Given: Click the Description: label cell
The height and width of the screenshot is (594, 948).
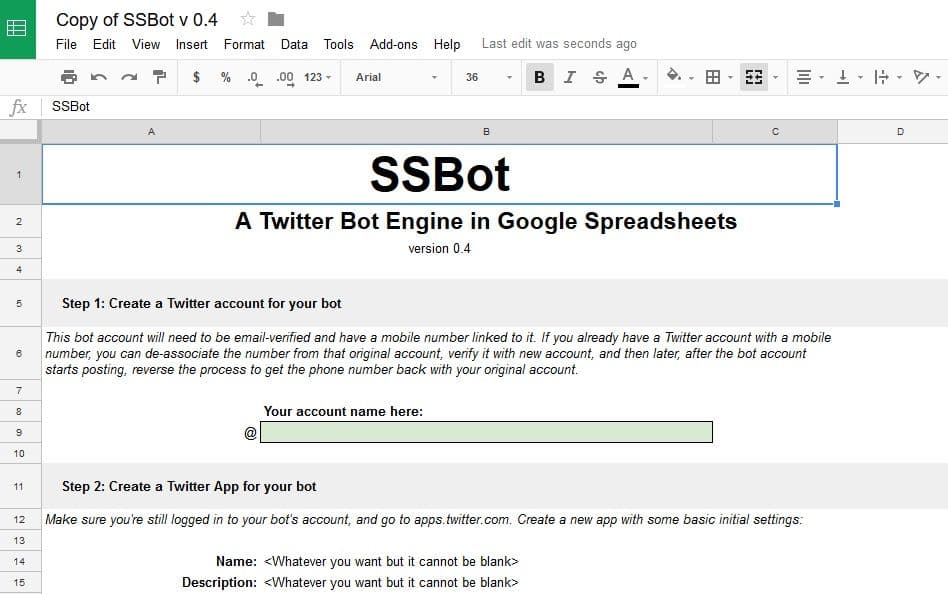Looking at the screenshot, I should point(219,583).
